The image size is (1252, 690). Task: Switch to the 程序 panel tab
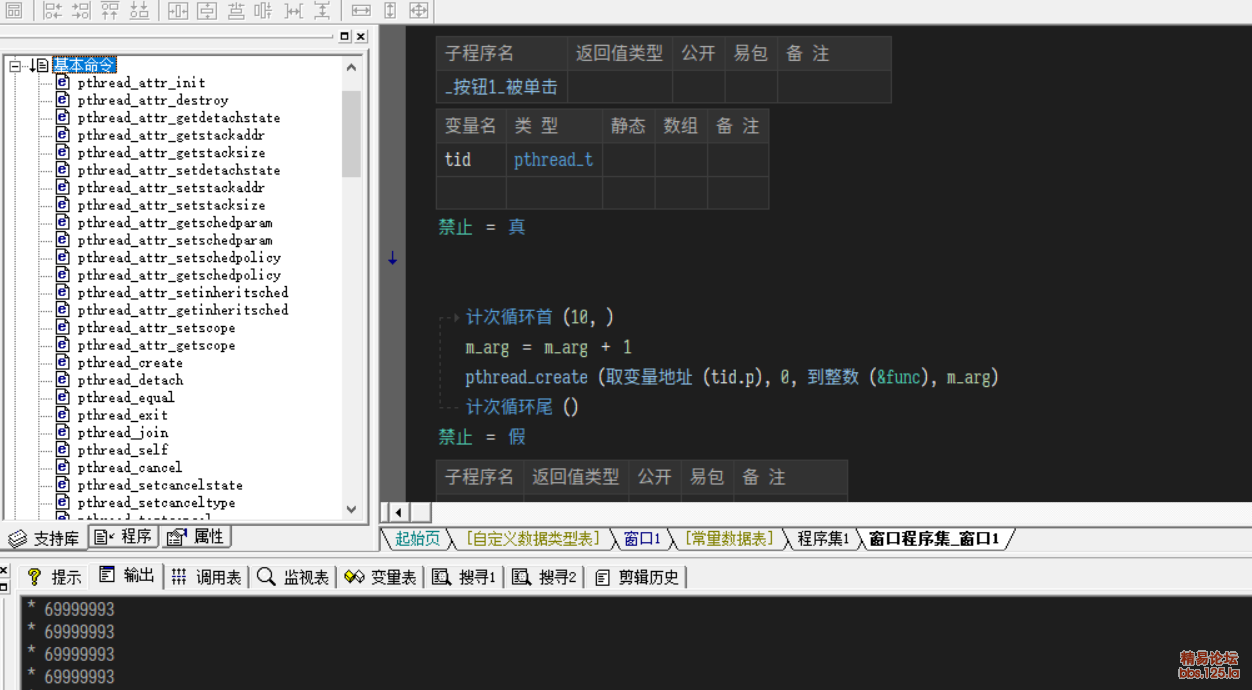pyautogui.click(x=125, y=537)
